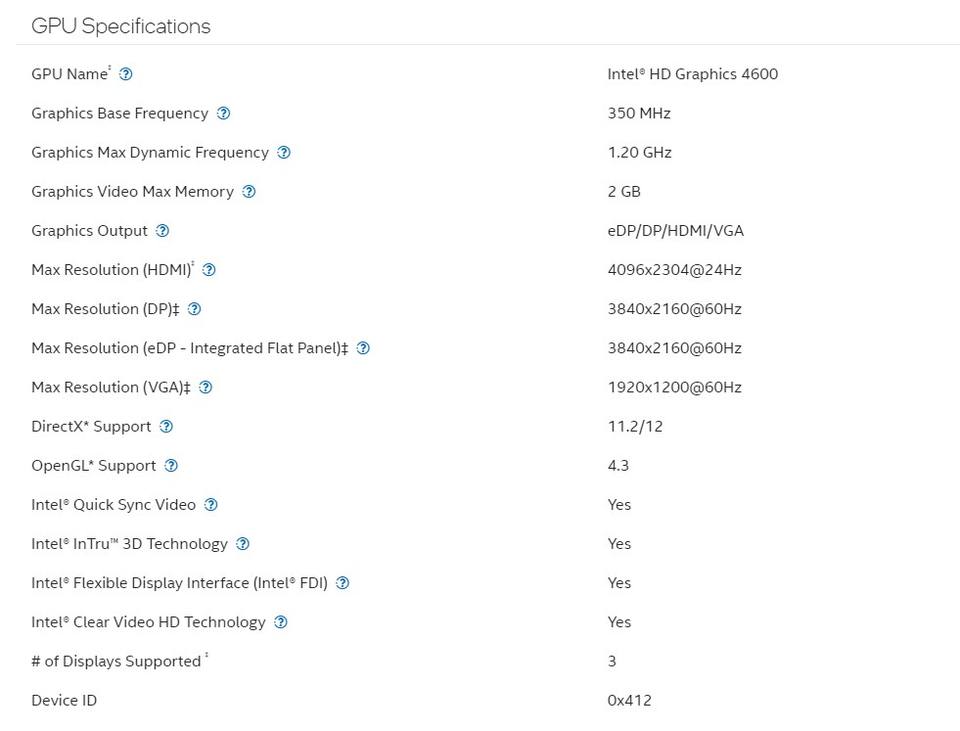The width and height of the screenshot is (960, 731).
Task: Click the Intel HD Graphics 4600 value
Action: pyautogui.click(x=692, y=74)
